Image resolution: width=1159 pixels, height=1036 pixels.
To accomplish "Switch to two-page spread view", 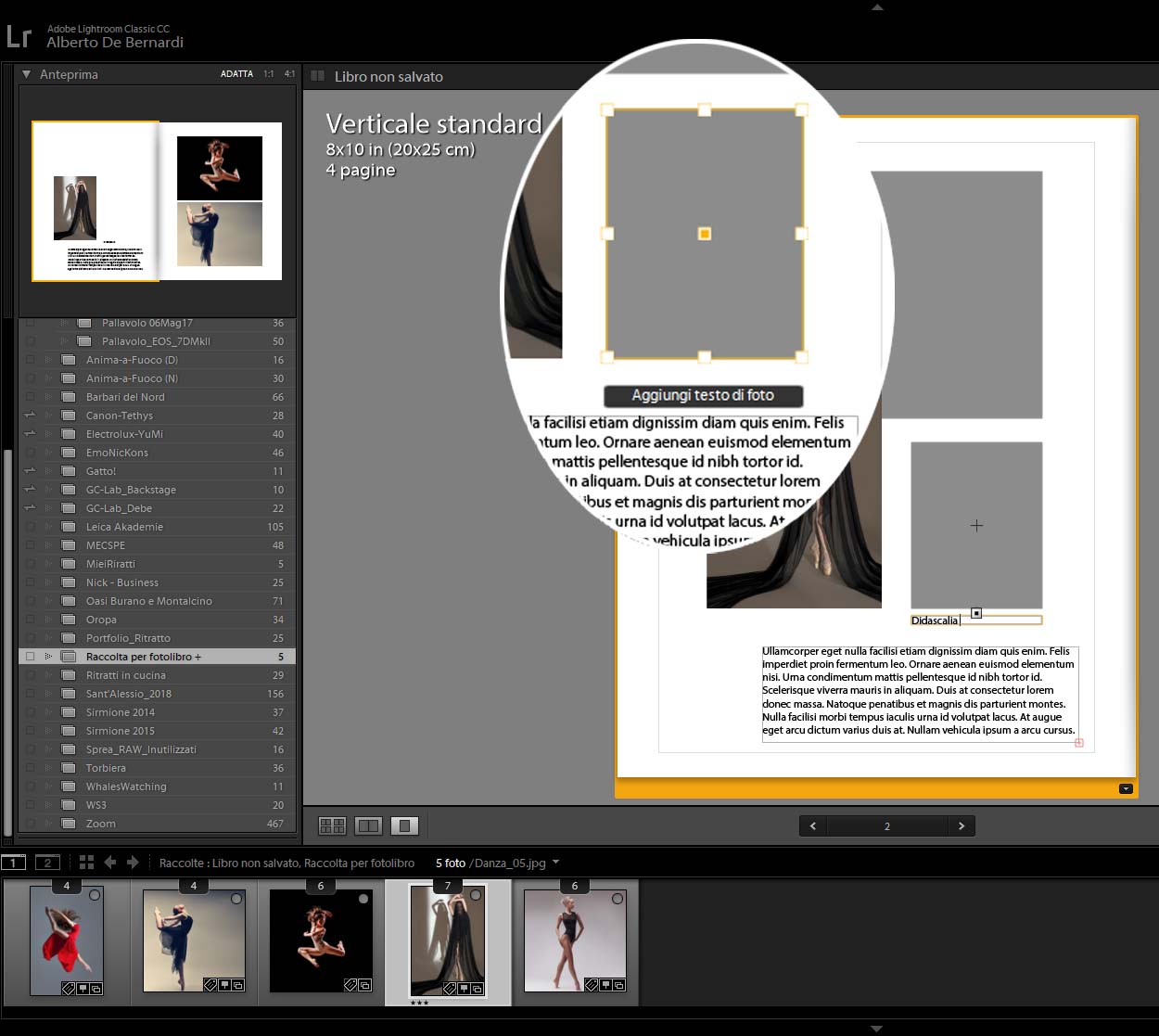I will [369, 825].
